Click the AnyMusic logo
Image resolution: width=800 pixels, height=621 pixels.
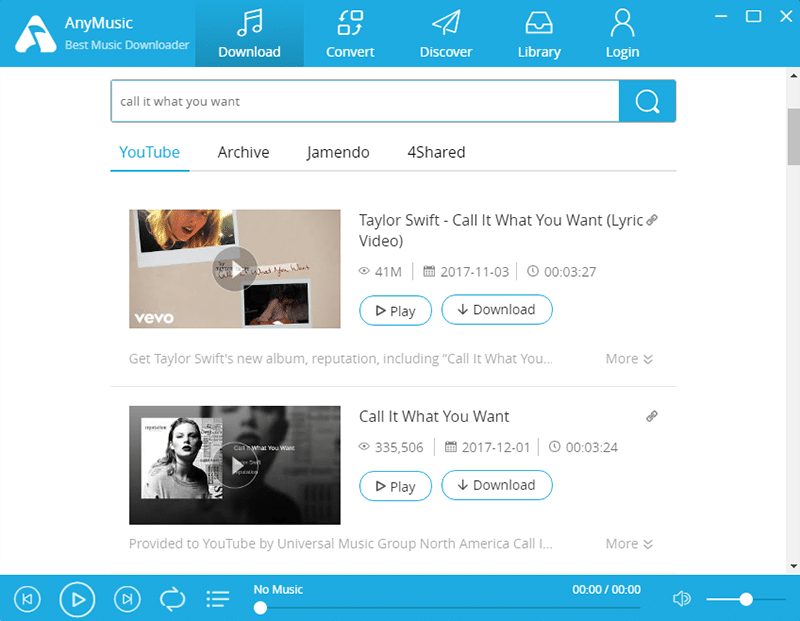[34, 35]
